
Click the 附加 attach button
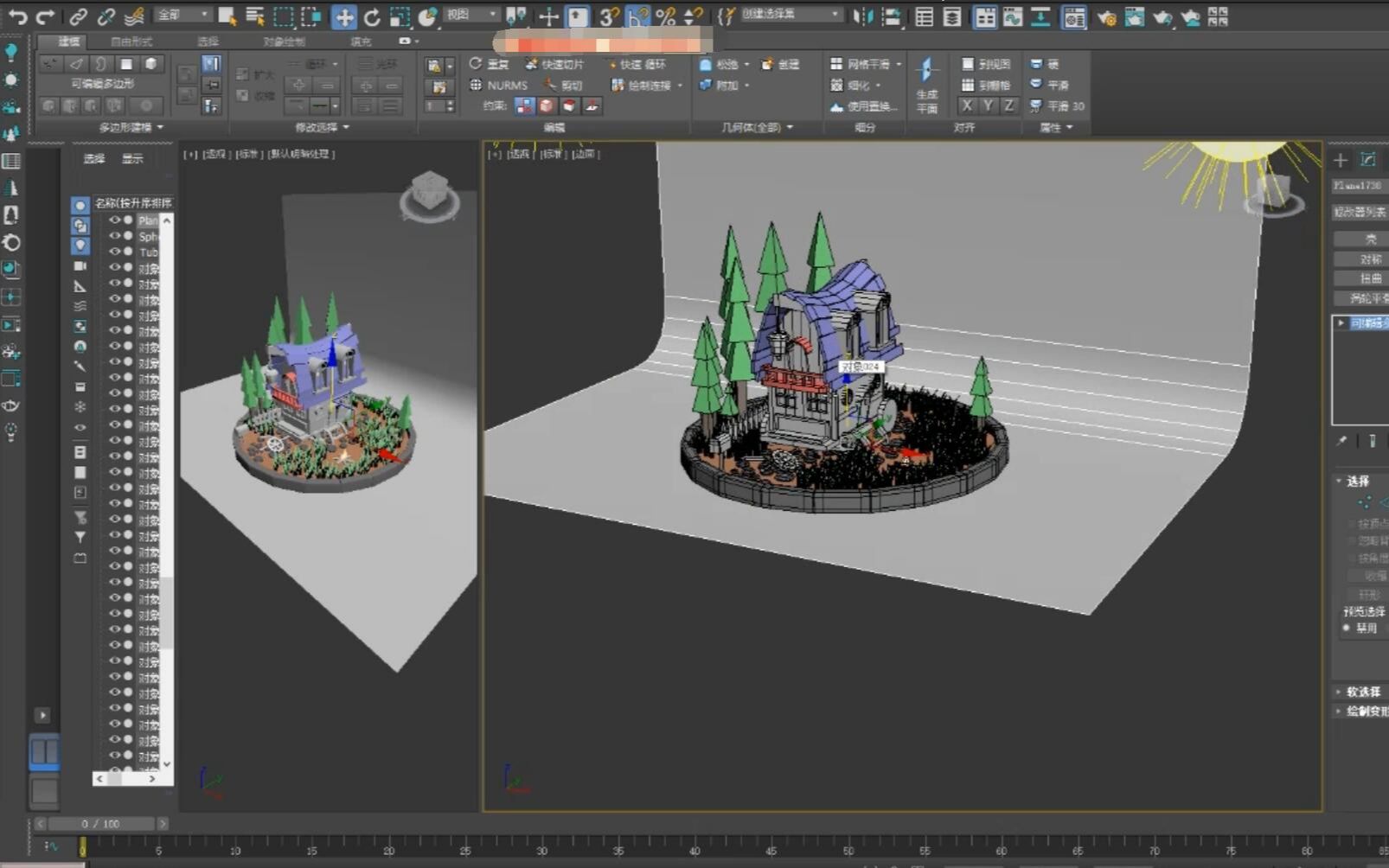point(723,85)
